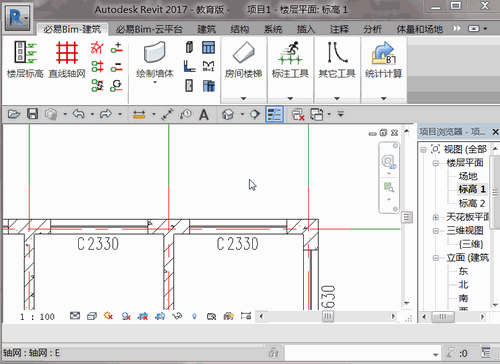
Task: Click the canvas horizontal scrollbar thumb
Action: [328, 316]
